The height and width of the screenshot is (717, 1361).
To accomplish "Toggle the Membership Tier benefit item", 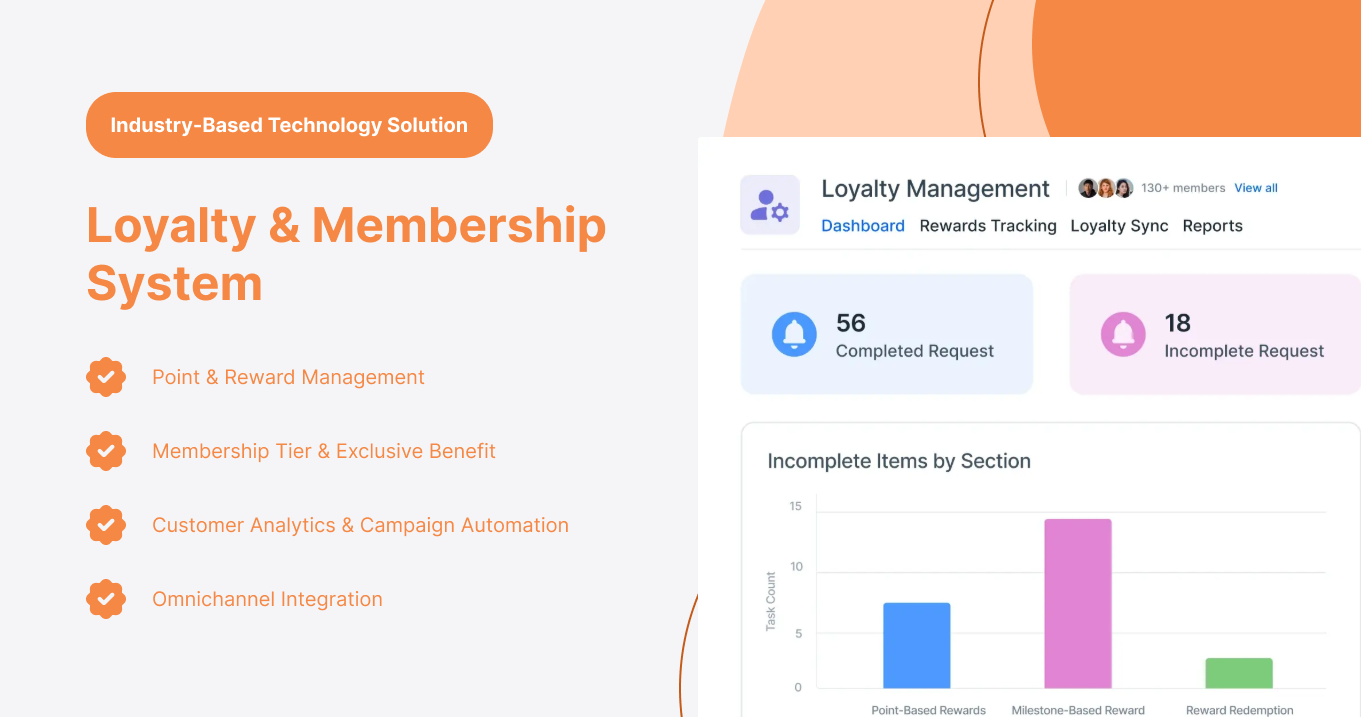I will click(323, 451).
